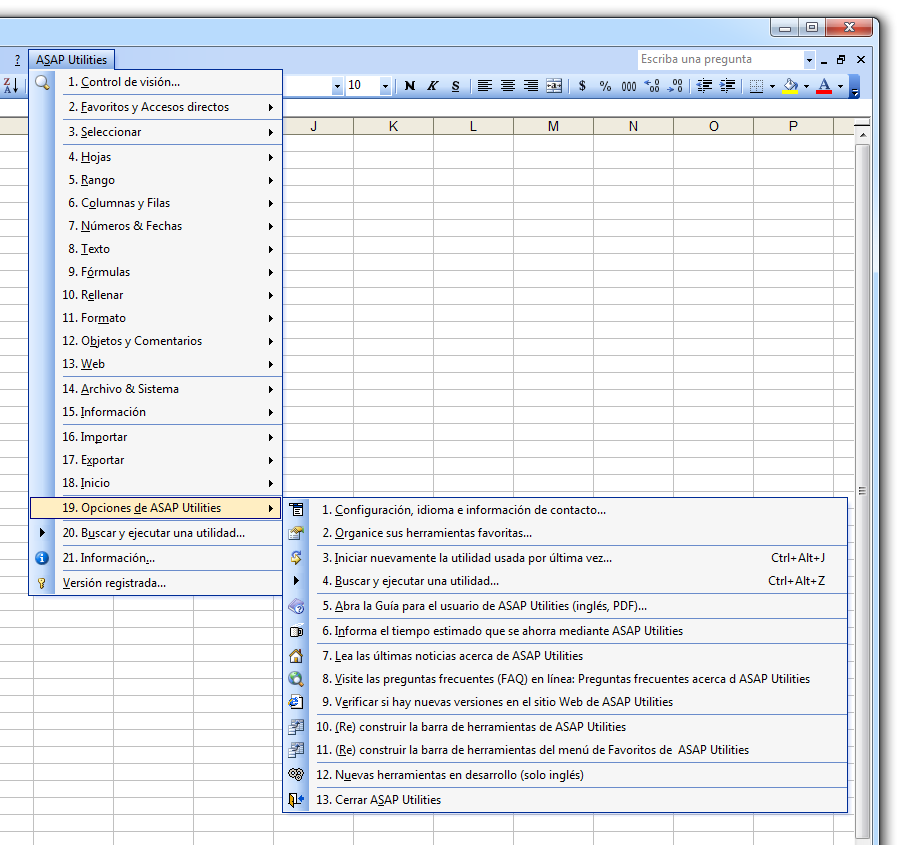Click the increase indent icon
Image resolution: width=900 pixels, height=845 pixels.
click(x=728, y=86)
